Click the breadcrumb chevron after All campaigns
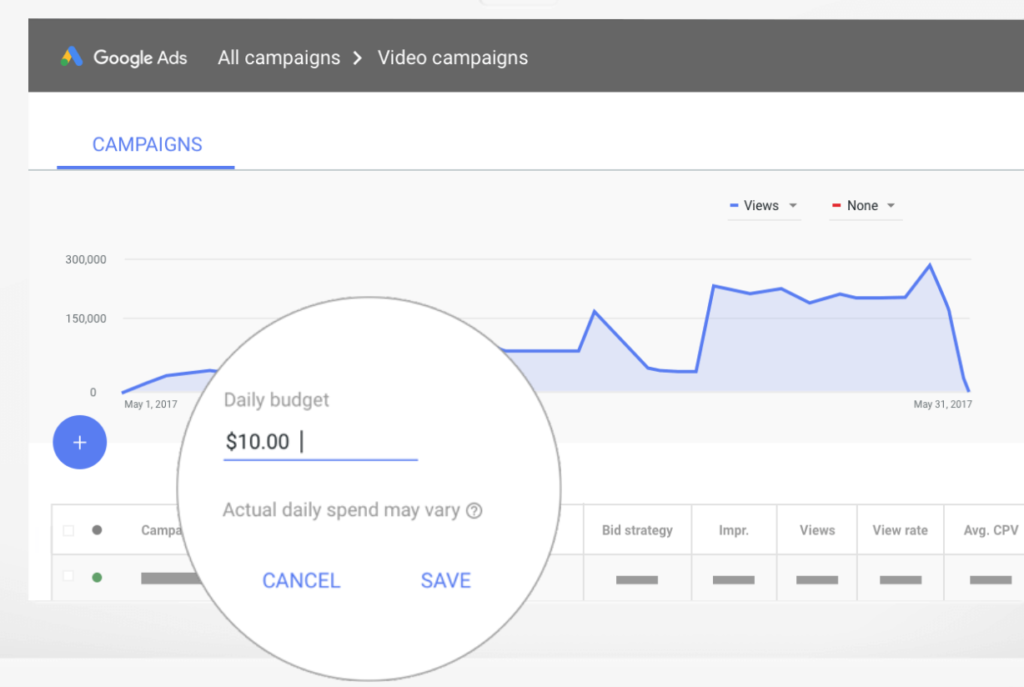This screenshot has width=1024, height=687. [357, 58]
